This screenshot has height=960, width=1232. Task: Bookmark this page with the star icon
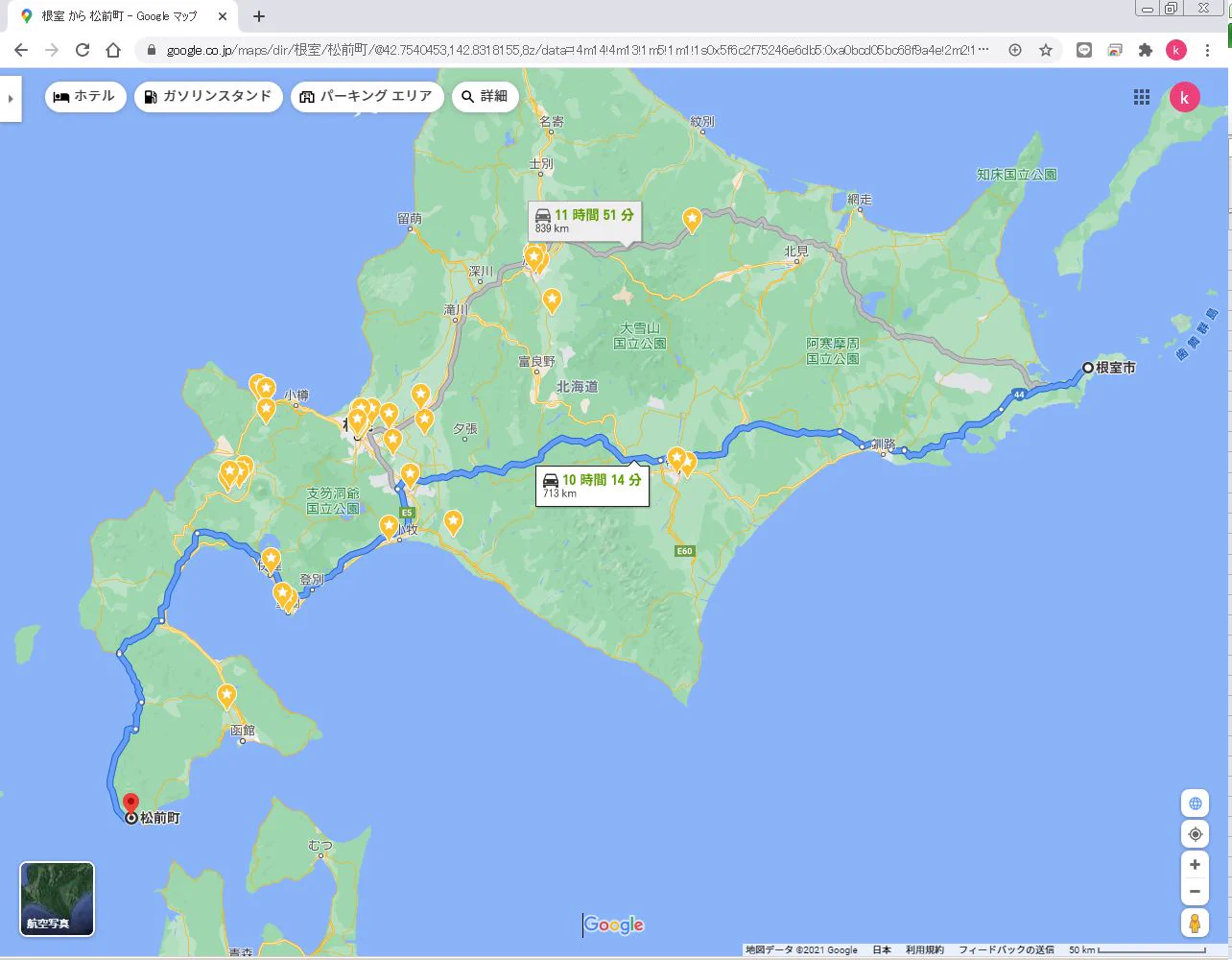click(x=1046, y=50)
